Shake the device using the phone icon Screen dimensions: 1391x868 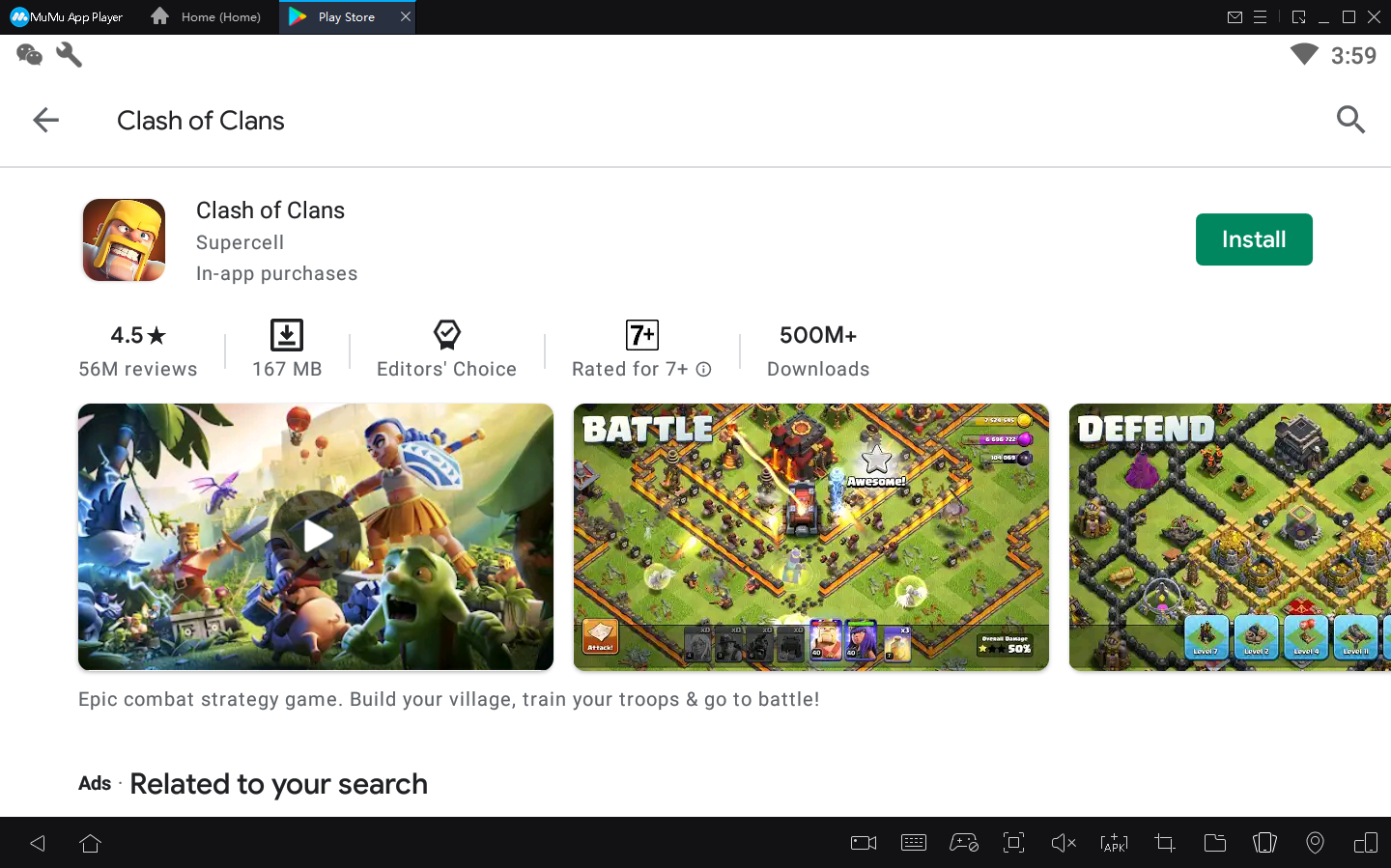pos(1264,843)
